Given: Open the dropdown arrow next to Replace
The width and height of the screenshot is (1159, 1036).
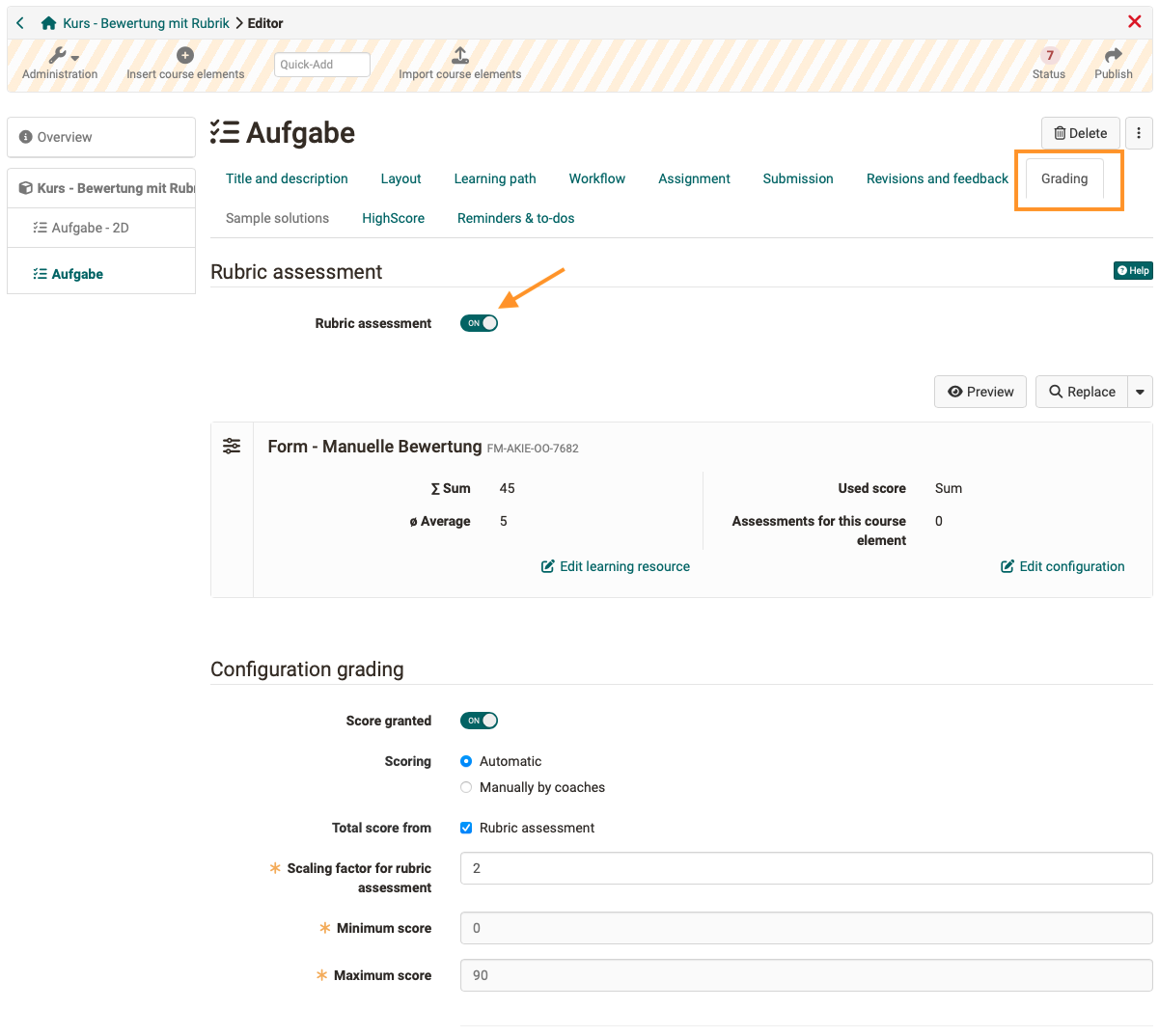Looking at the screenshot, I should (1141, 392).
